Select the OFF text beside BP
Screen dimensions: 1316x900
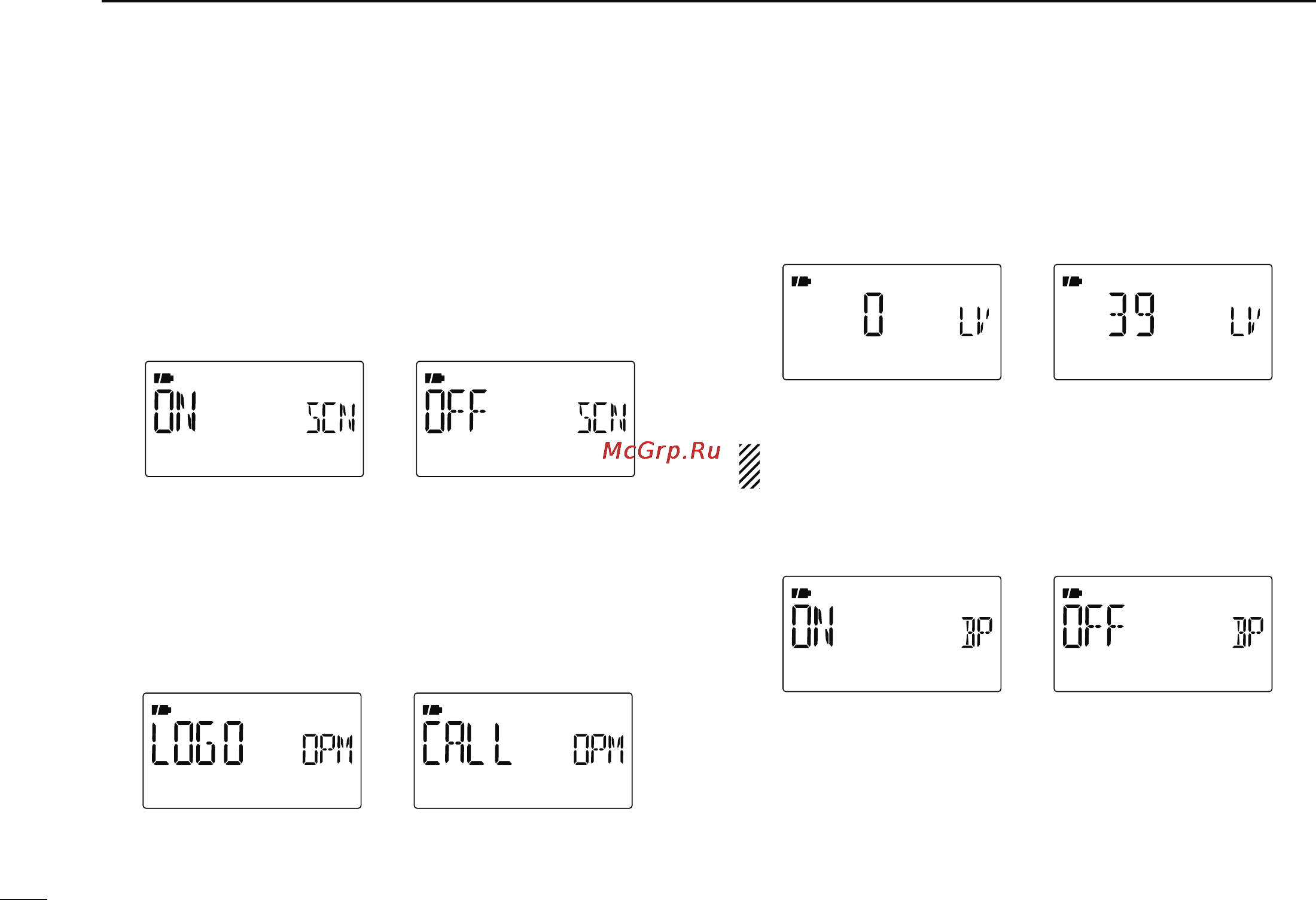(x=1093, y=626)
